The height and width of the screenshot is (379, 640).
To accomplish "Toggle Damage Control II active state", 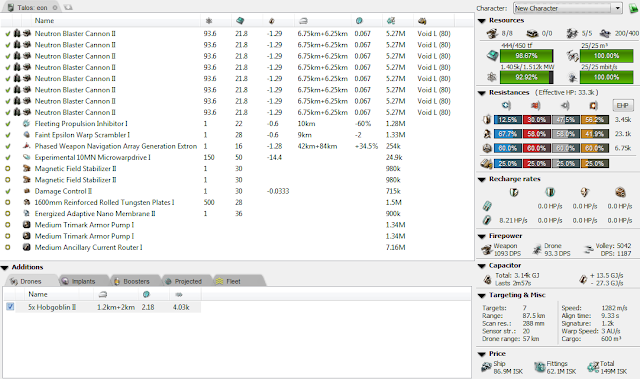I will [x=7, y=191].
